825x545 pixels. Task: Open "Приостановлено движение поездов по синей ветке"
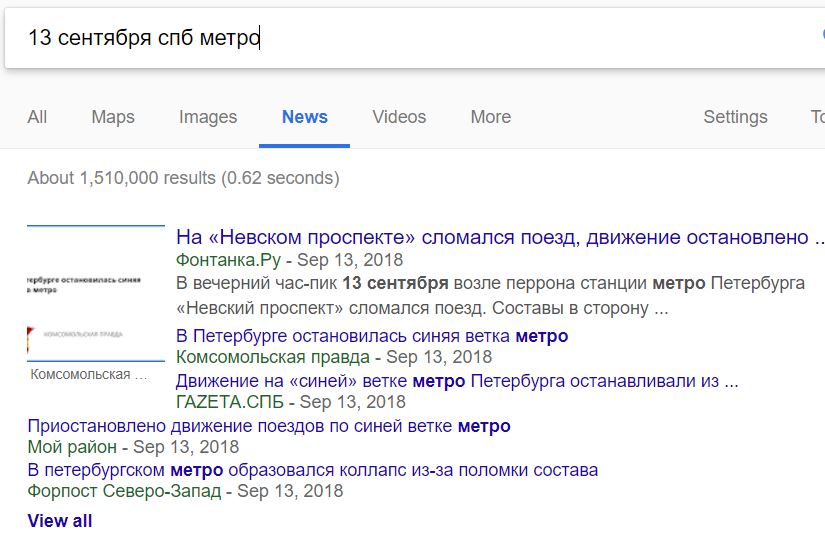click(x=269, y=426)
